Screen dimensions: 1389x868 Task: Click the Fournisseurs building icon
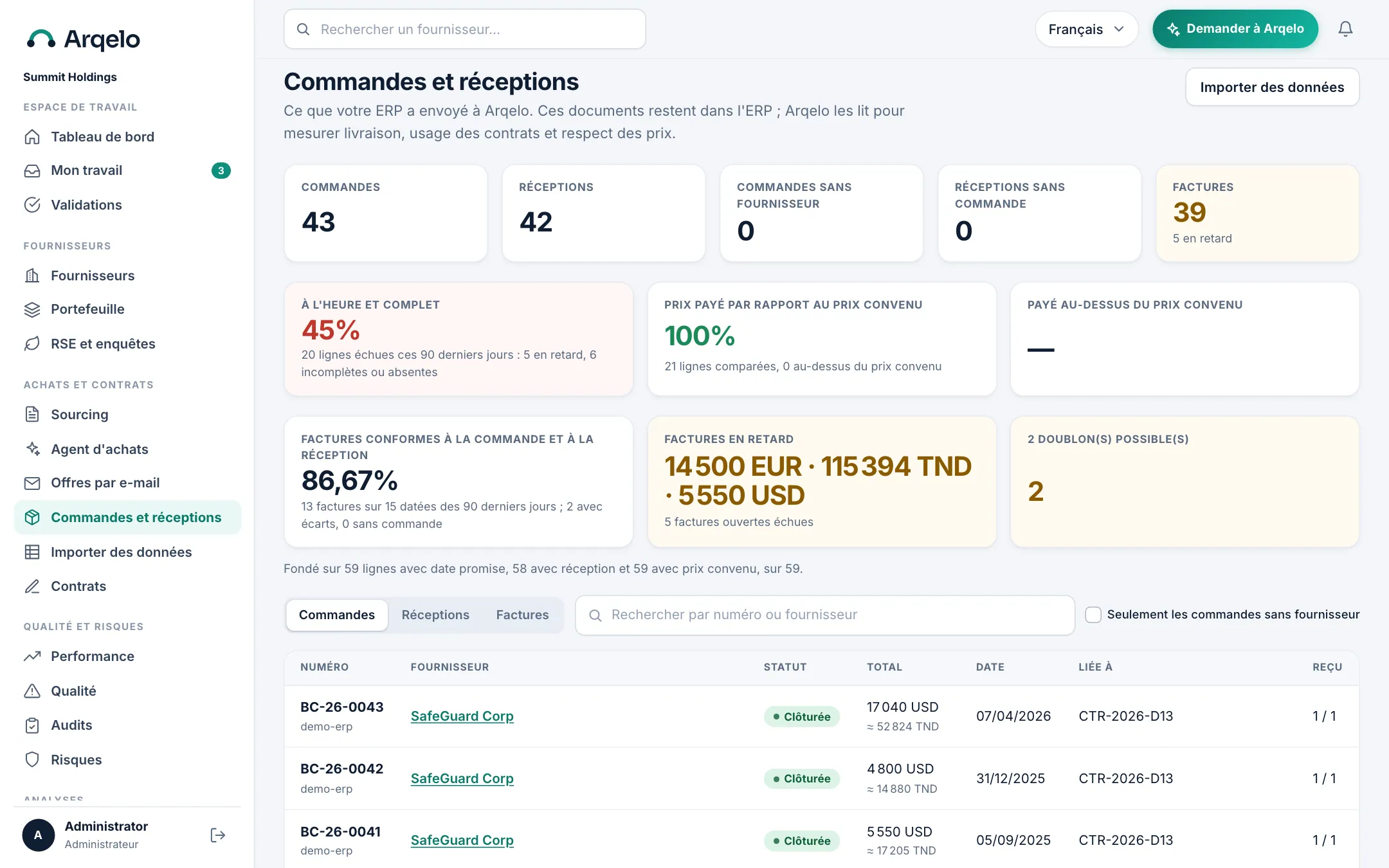pos(32,276)
